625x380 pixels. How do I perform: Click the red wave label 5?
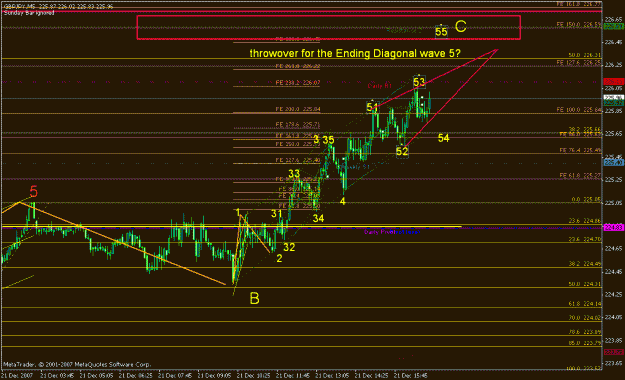[x=33, y=192]
